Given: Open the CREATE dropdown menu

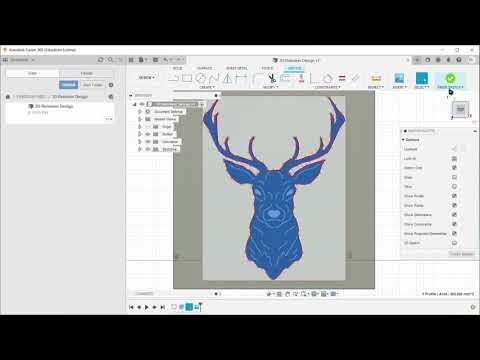Looking at the screenshot, I should coord(207,87).
